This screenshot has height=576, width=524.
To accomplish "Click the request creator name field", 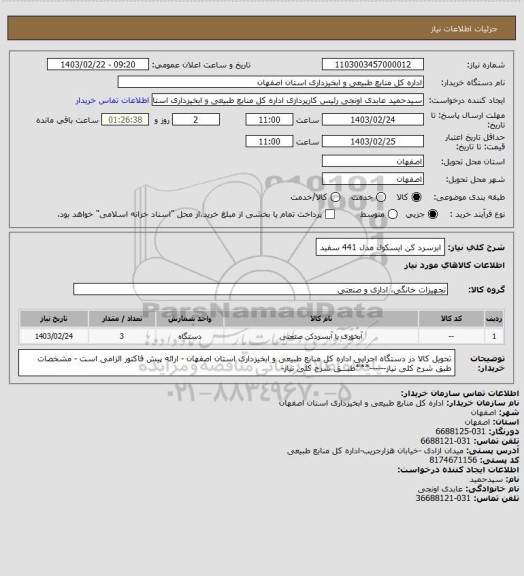I will click(x=288, y=100).
